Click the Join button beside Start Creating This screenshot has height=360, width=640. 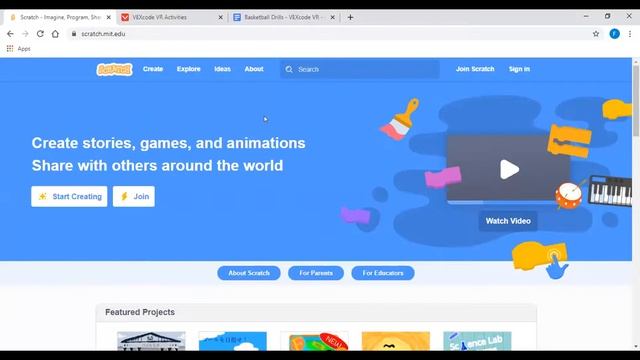tap(134, 196)
